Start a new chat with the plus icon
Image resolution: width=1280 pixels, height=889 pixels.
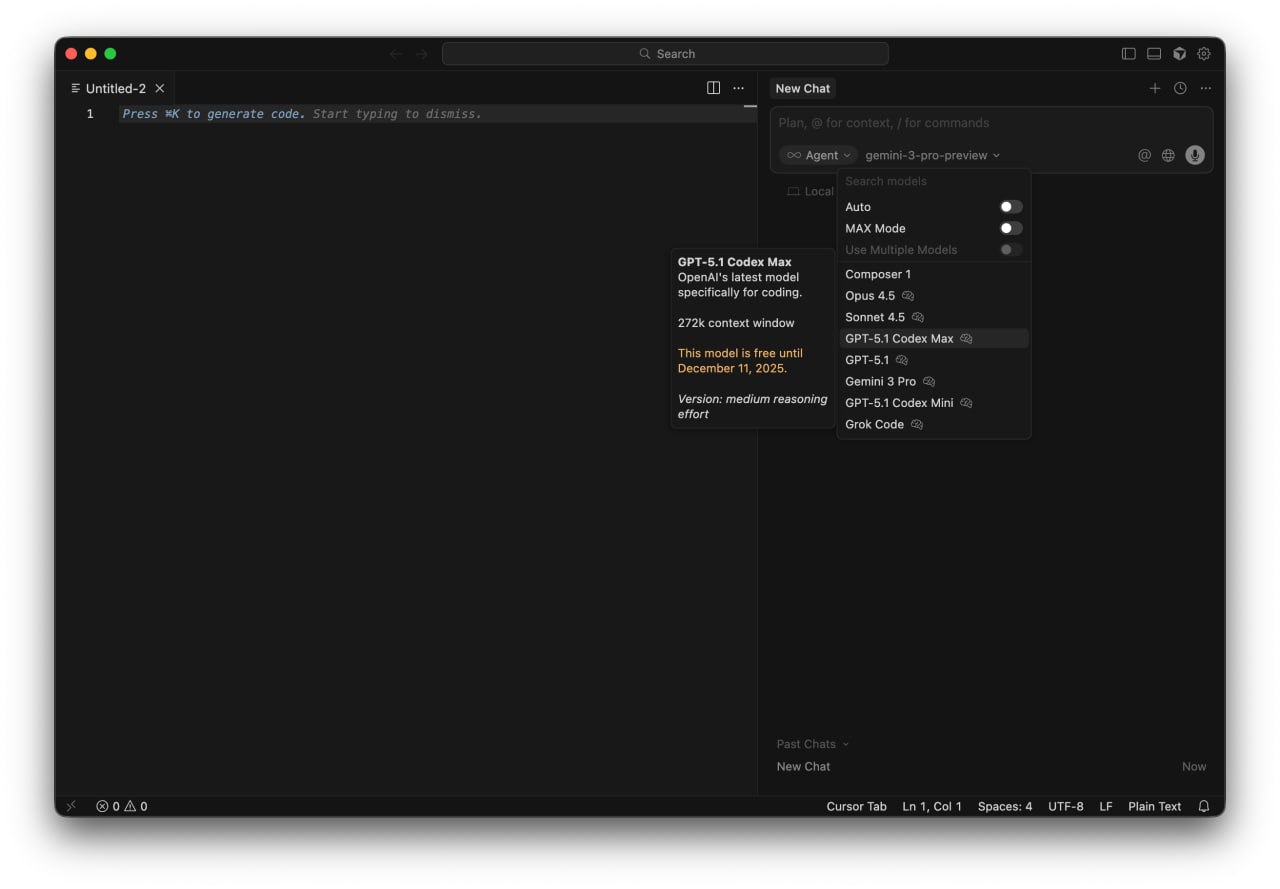click(x=1155, y=88)
